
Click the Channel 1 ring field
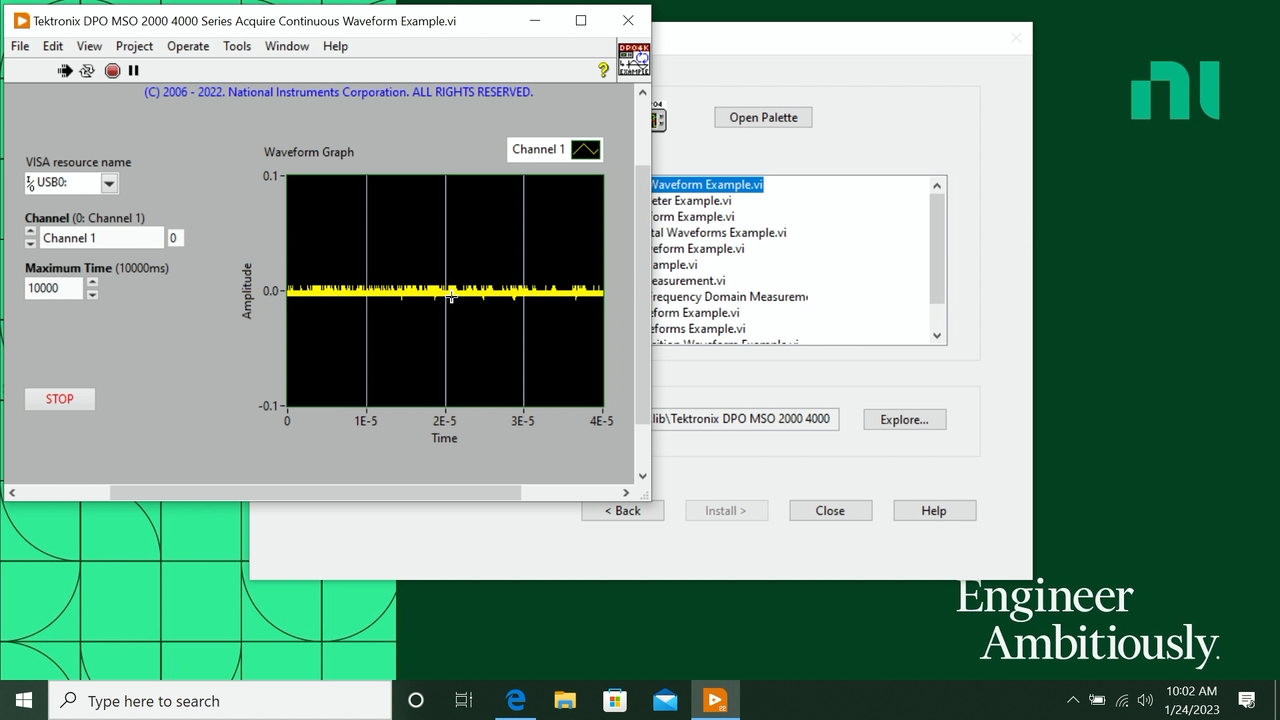click(x=101, y=238)
